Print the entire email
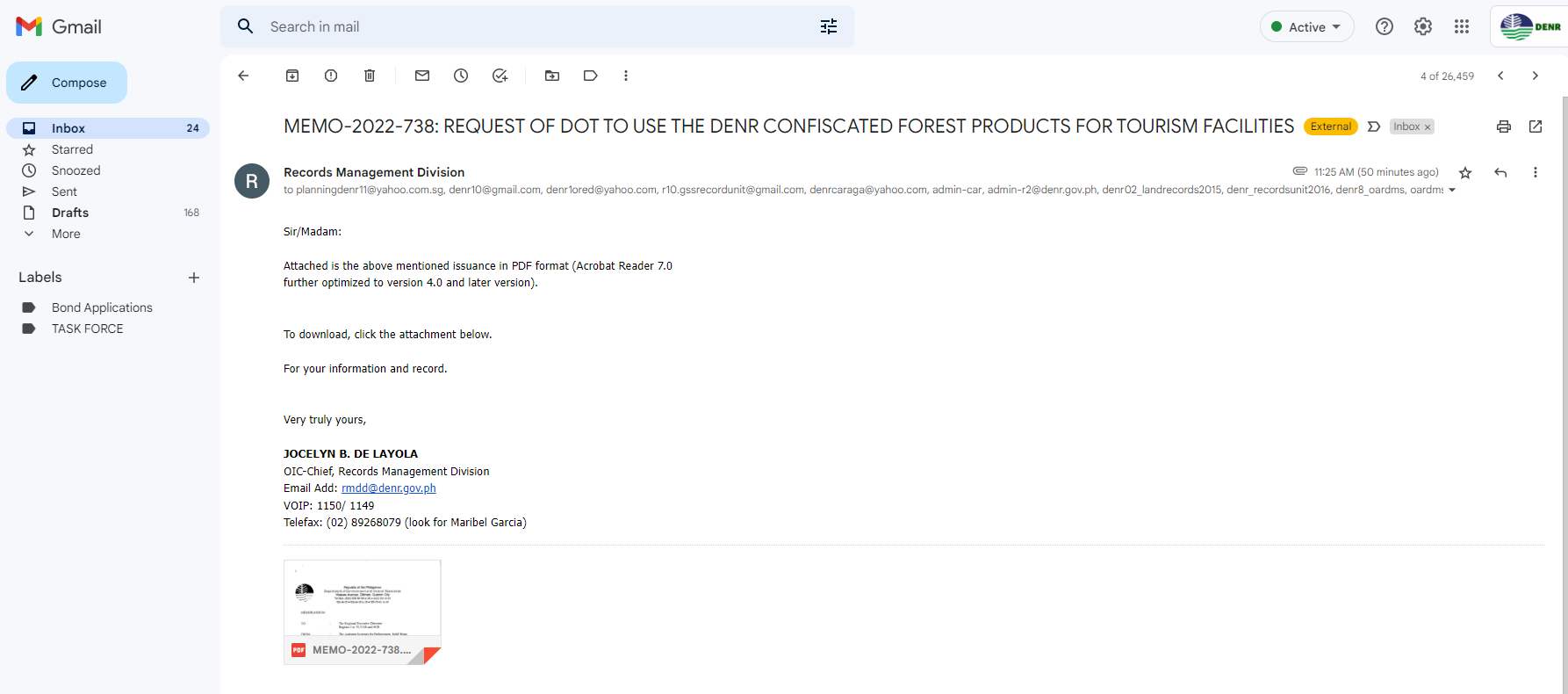The height and width of the screenshot is (694, 1568). [1504, 127]
